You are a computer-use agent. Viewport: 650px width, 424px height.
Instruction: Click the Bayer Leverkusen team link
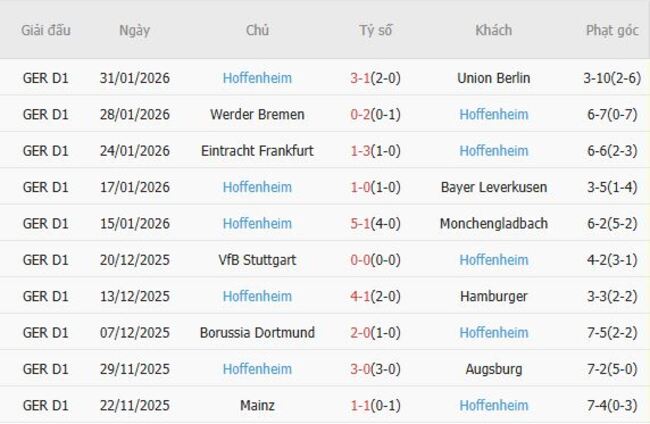click(493, 187)
